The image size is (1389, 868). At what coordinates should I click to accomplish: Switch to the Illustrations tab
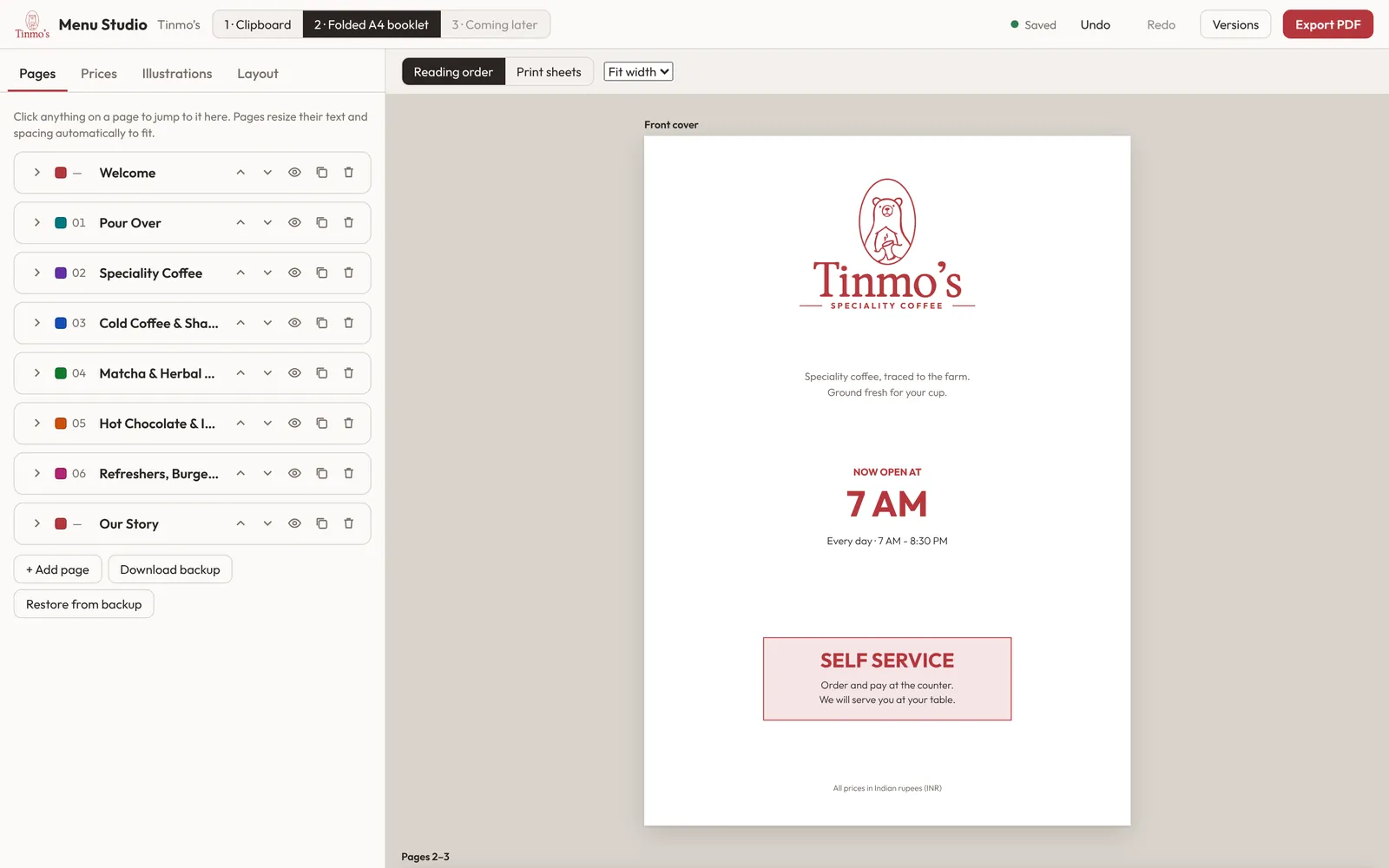177,74
